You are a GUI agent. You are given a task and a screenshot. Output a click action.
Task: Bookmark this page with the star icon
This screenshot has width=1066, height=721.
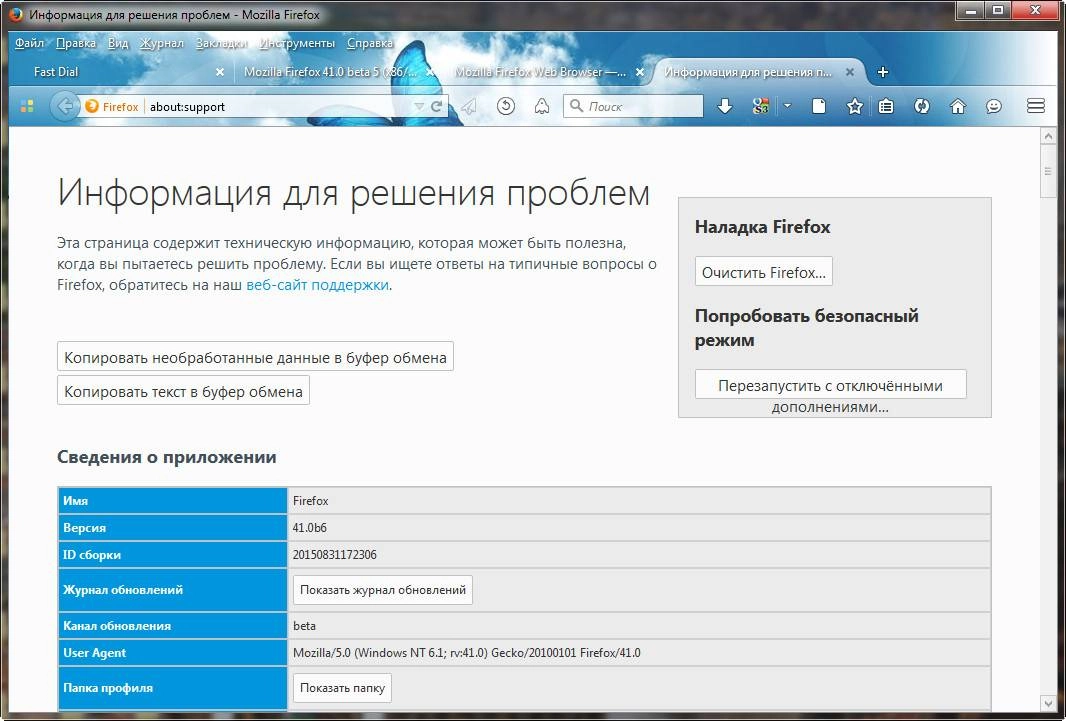point(855,107)
